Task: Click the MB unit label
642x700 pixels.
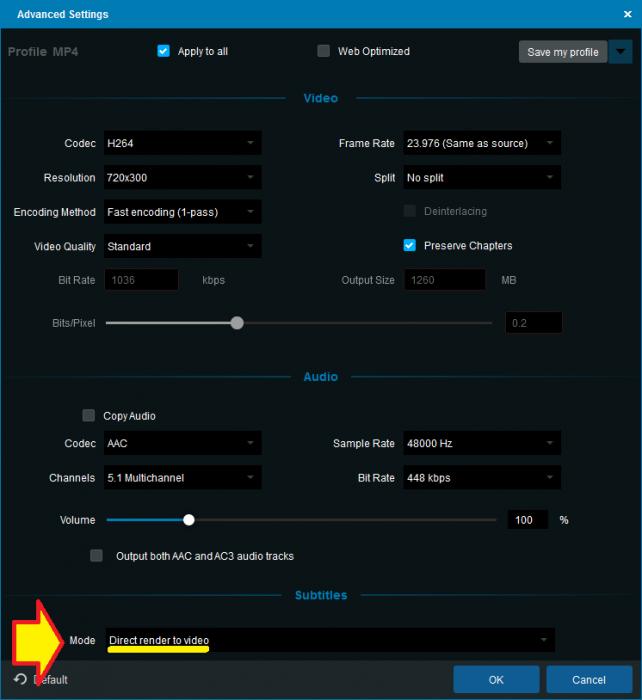Action: (x=509, y=280)
